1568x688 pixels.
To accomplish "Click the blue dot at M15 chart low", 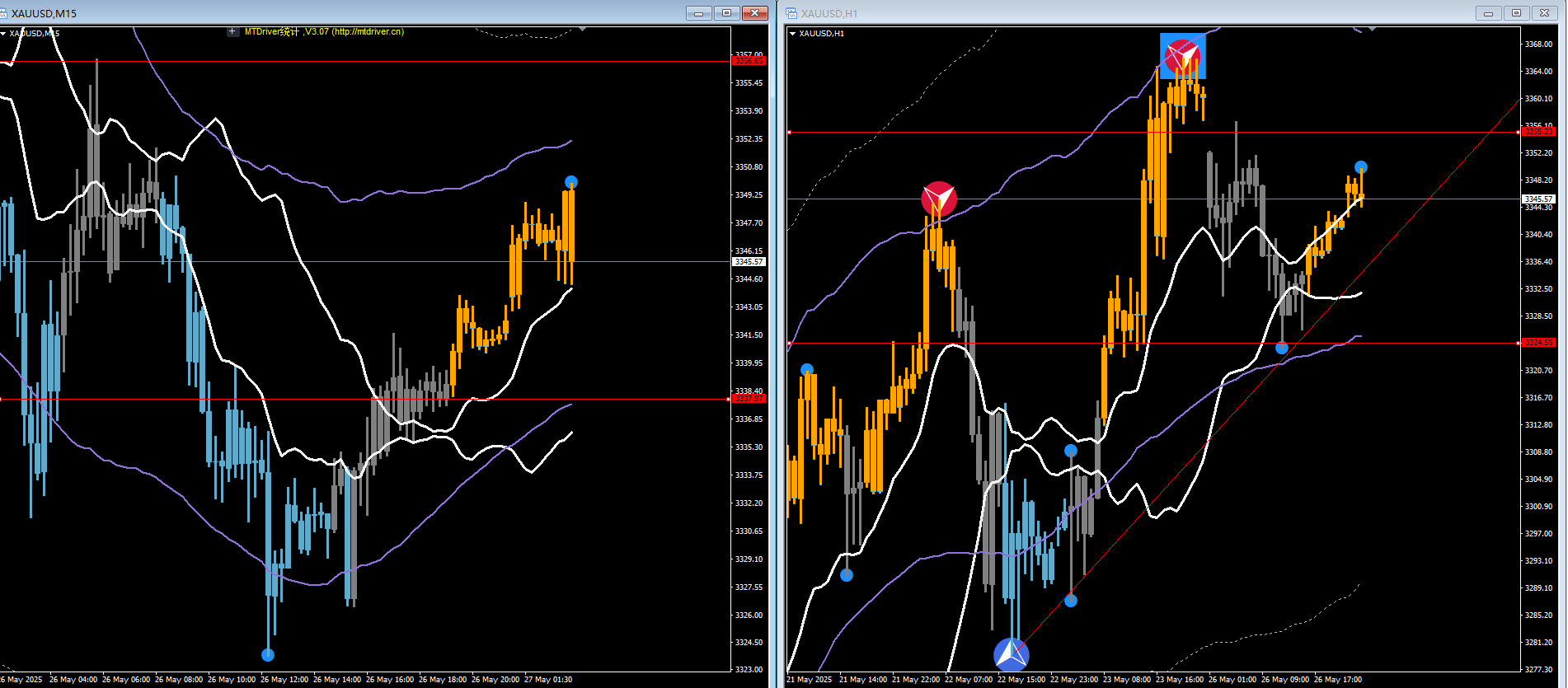I will [x=268, y=655].
